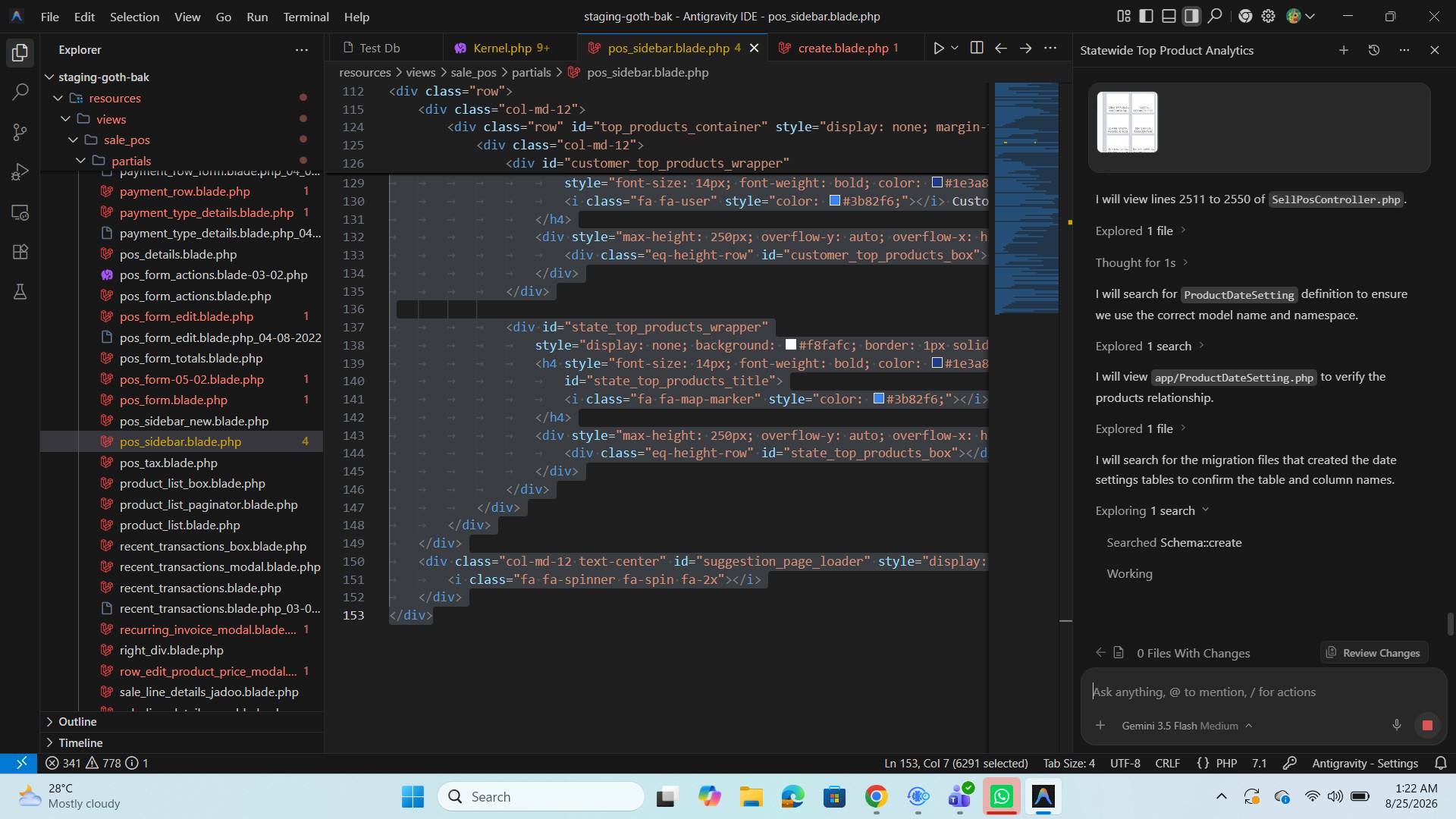Screen dimensions: 1456x819
Task: Open the Gemini 3.5 Flash model dropdown
Action: (1187, 726)
